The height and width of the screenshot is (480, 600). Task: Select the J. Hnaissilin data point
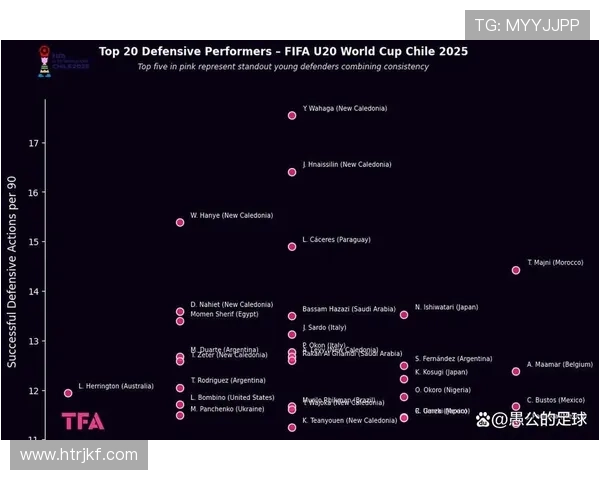[x=292, y=172]
